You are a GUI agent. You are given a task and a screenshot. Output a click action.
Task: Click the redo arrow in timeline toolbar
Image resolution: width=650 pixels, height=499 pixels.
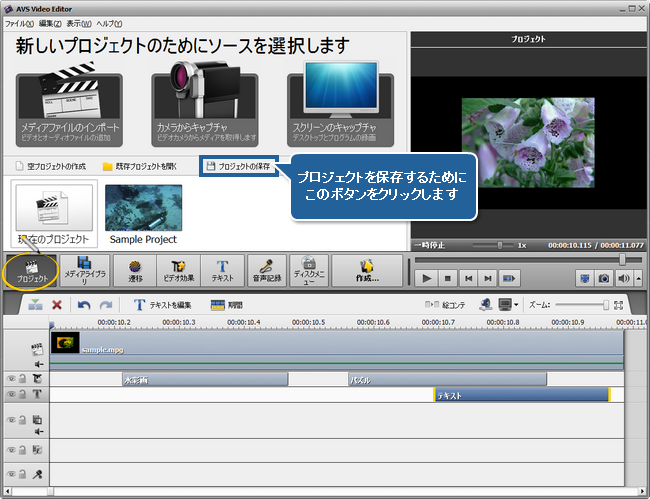pos(106,305)
